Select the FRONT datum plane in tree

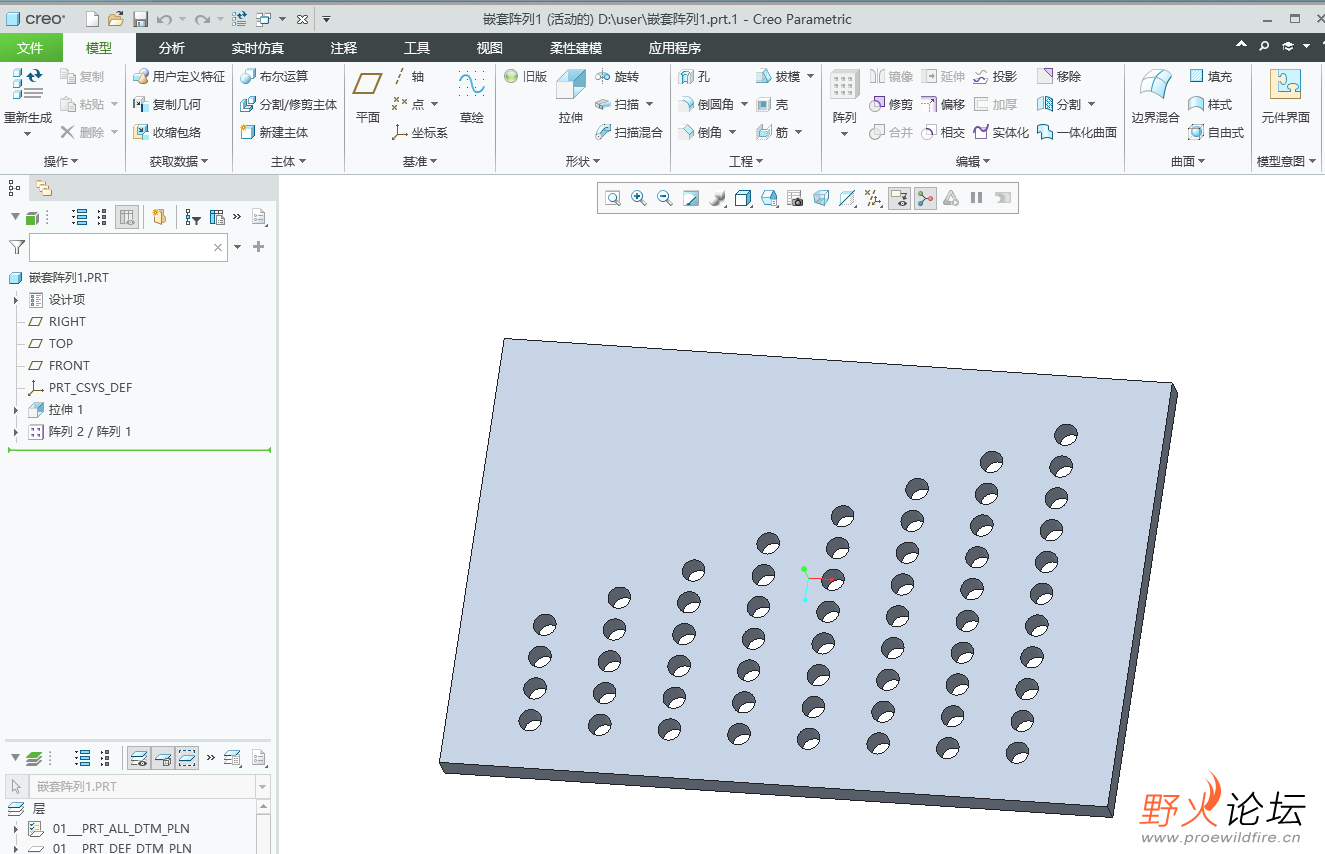pyautogui.click(x=69, y=366)
